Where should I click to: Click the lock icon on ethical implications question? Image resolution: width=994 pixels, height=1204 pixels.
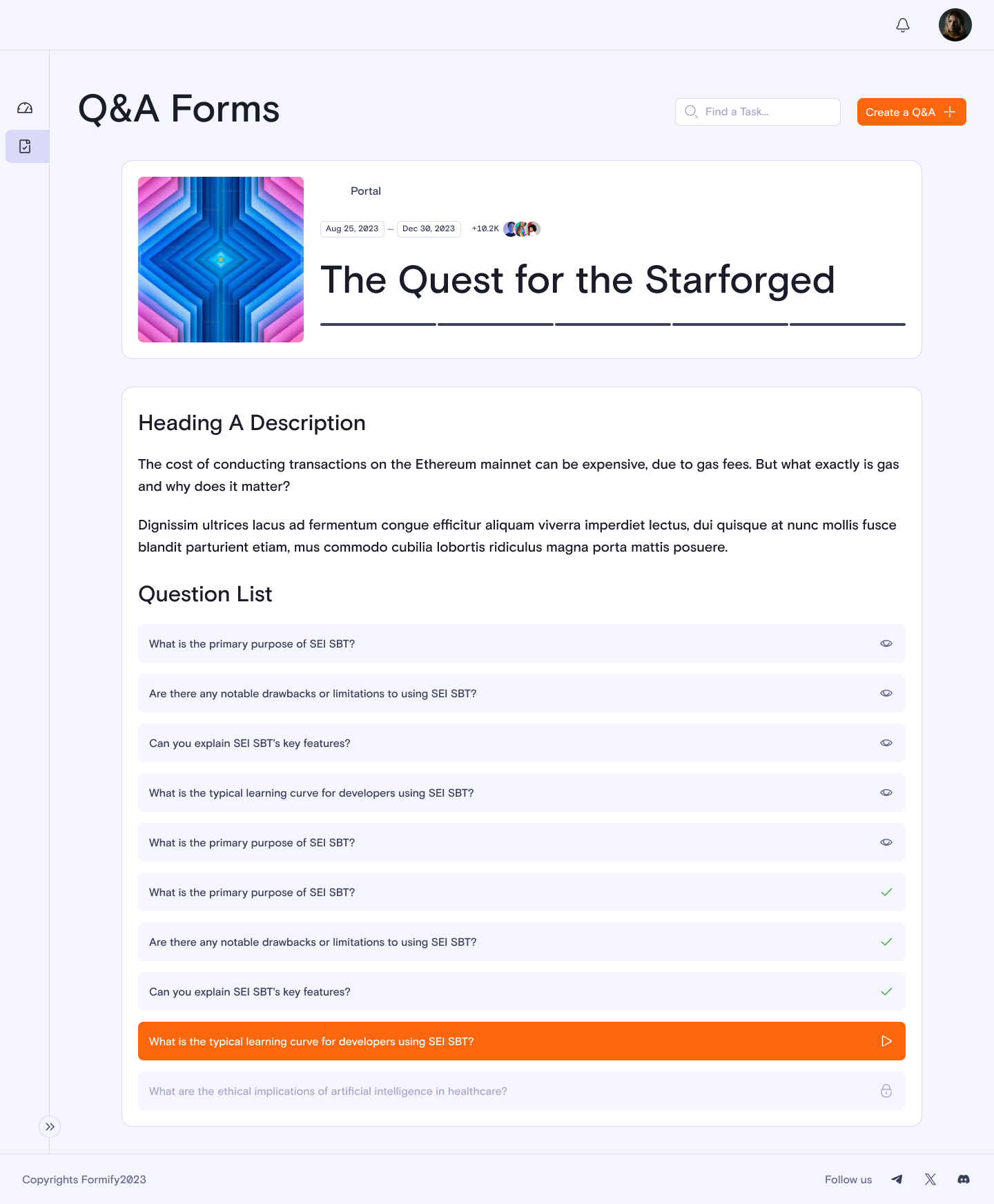pos(886,1091)
